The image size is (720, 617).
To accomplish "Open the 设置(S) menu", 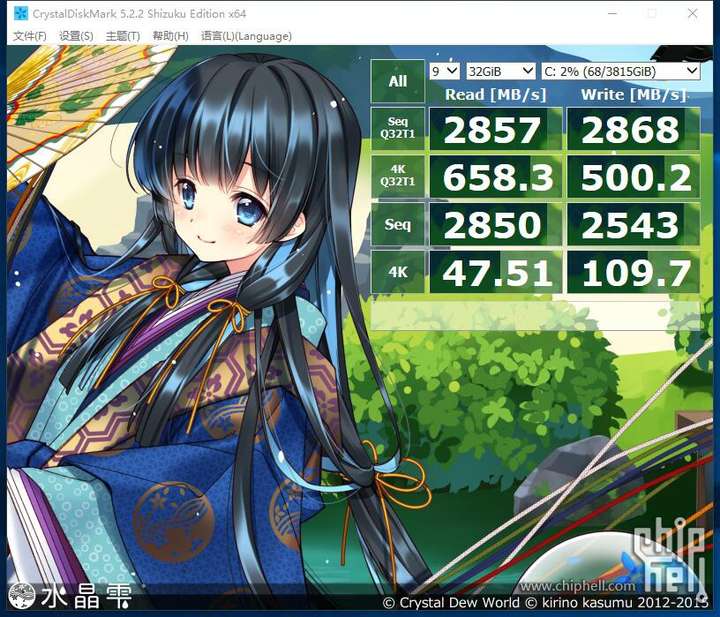I will [76, 36].
